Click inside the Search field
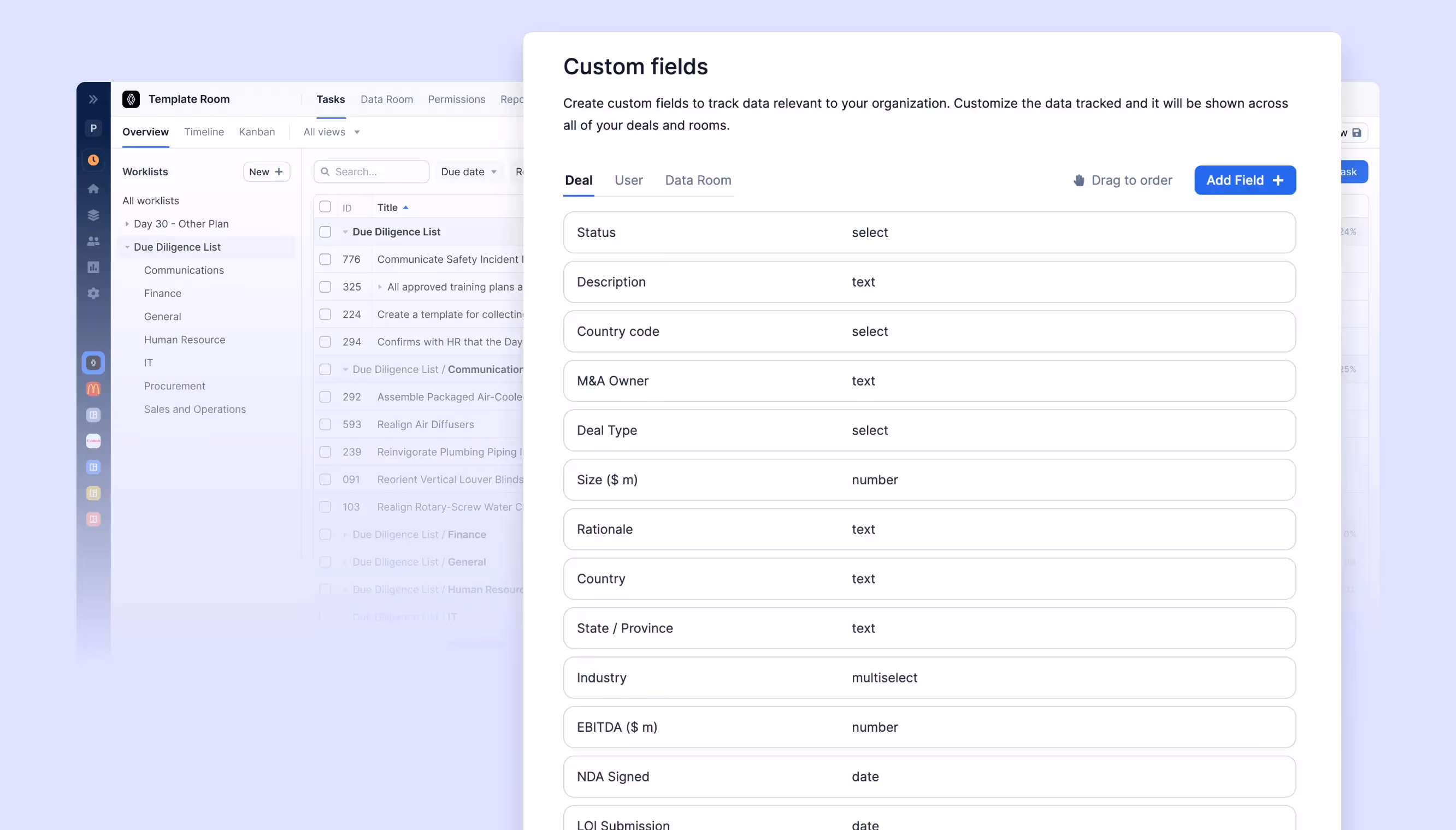This screenshot has width=1456, height=830. 371,171
